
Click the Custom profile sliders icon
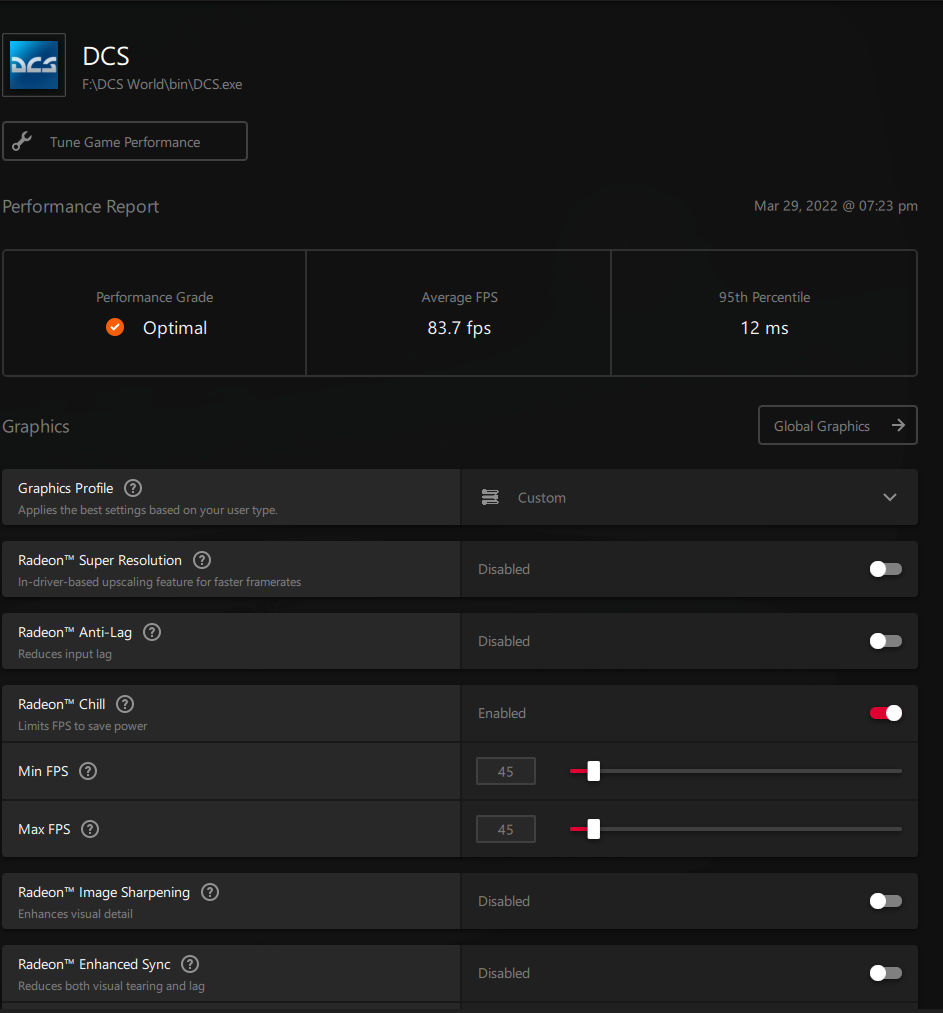(490, 497)
